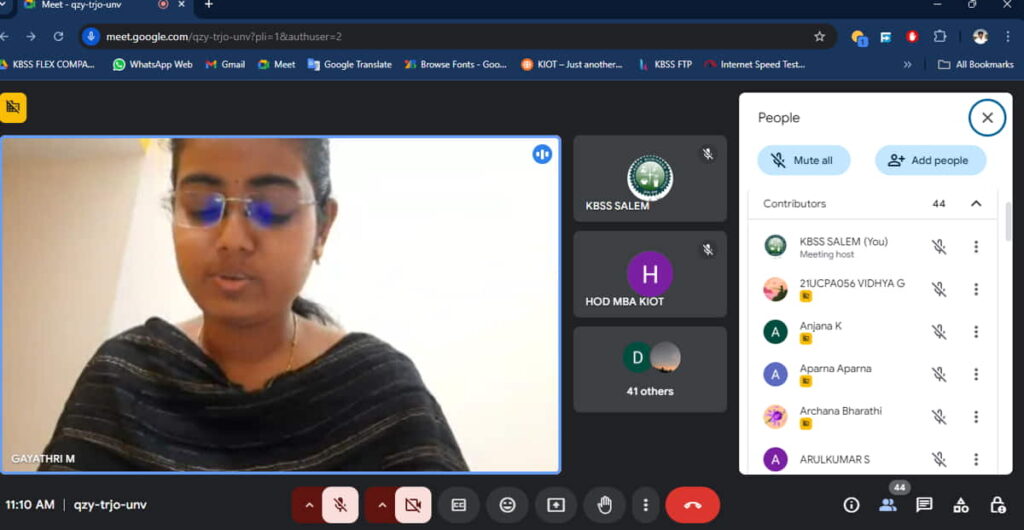Click the meeting code qzy-trjo-unv

click(x=110, y=505)
